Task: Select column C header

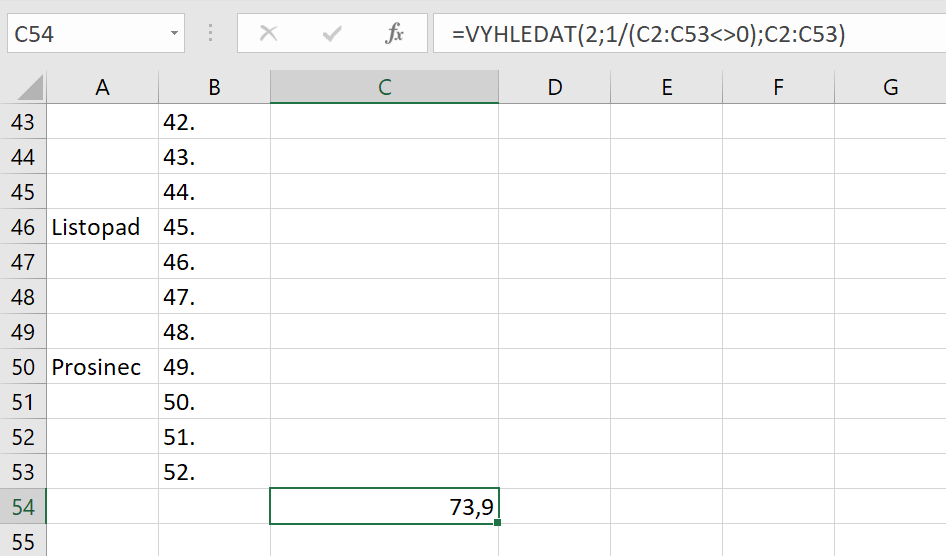Action: tap(384, 88)
